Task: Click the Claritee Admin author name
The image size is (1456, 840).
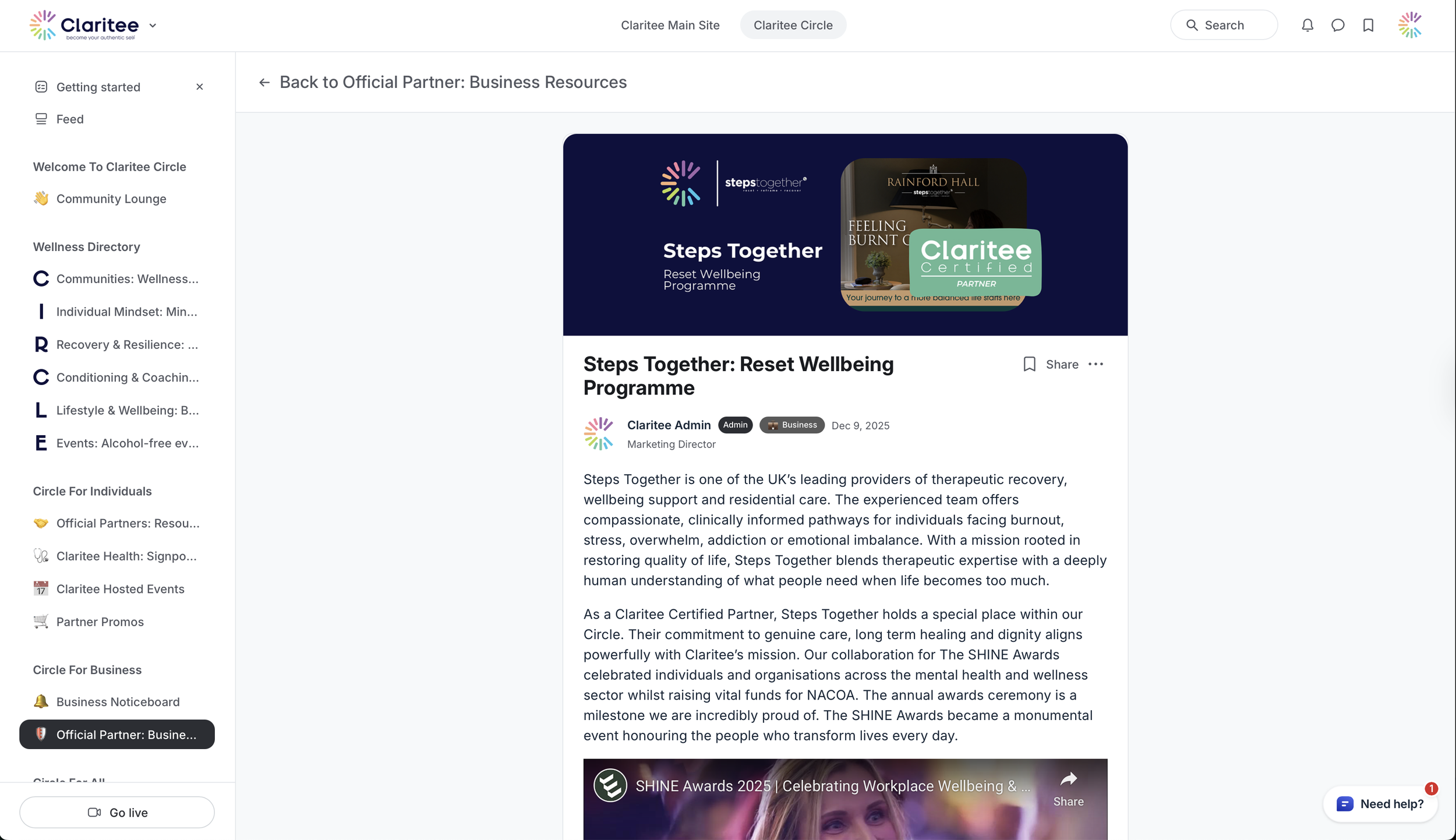Action: (x=669, y=425)
